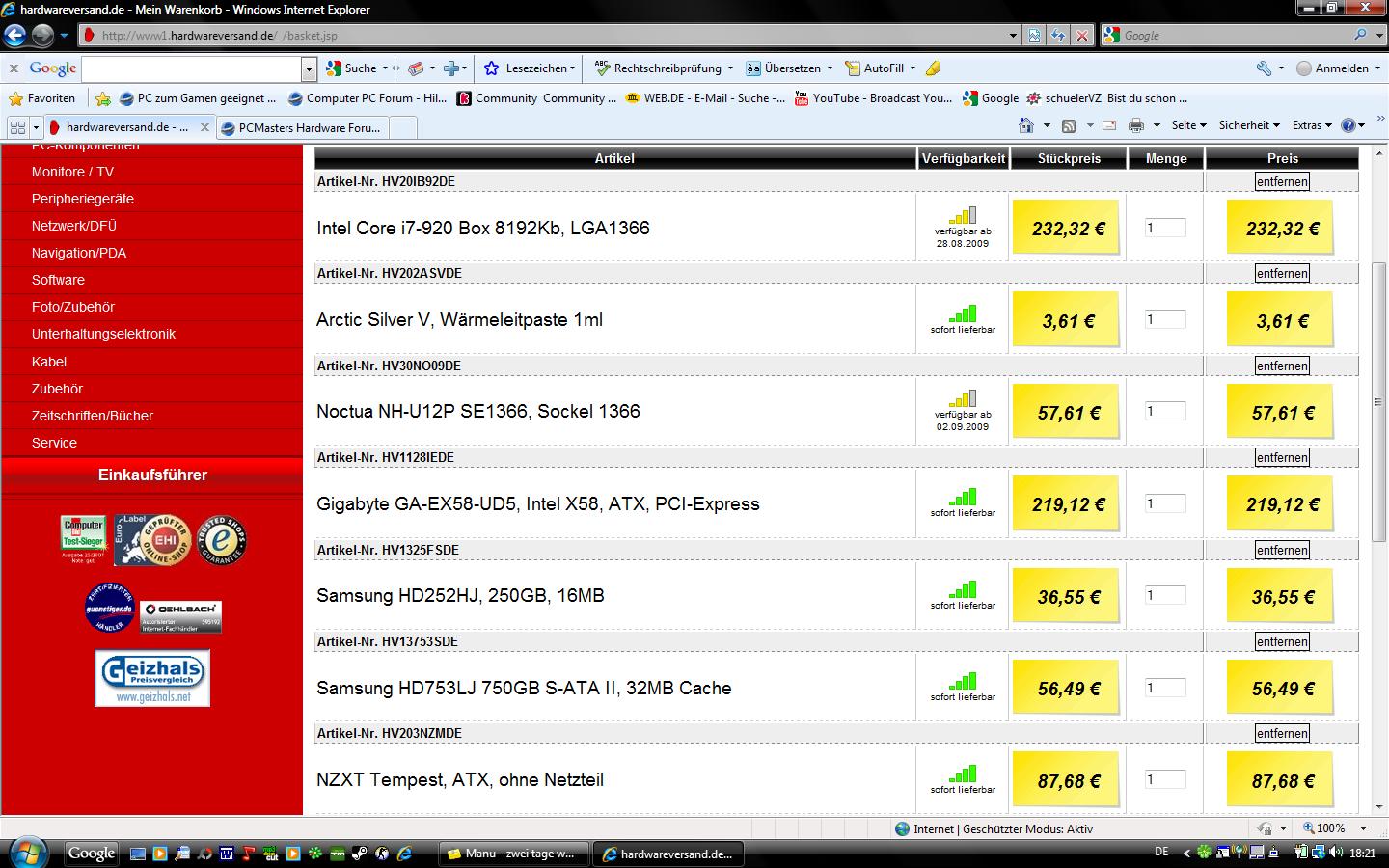
Task: Click the Help question mark icon
Action: (1348, 125)
